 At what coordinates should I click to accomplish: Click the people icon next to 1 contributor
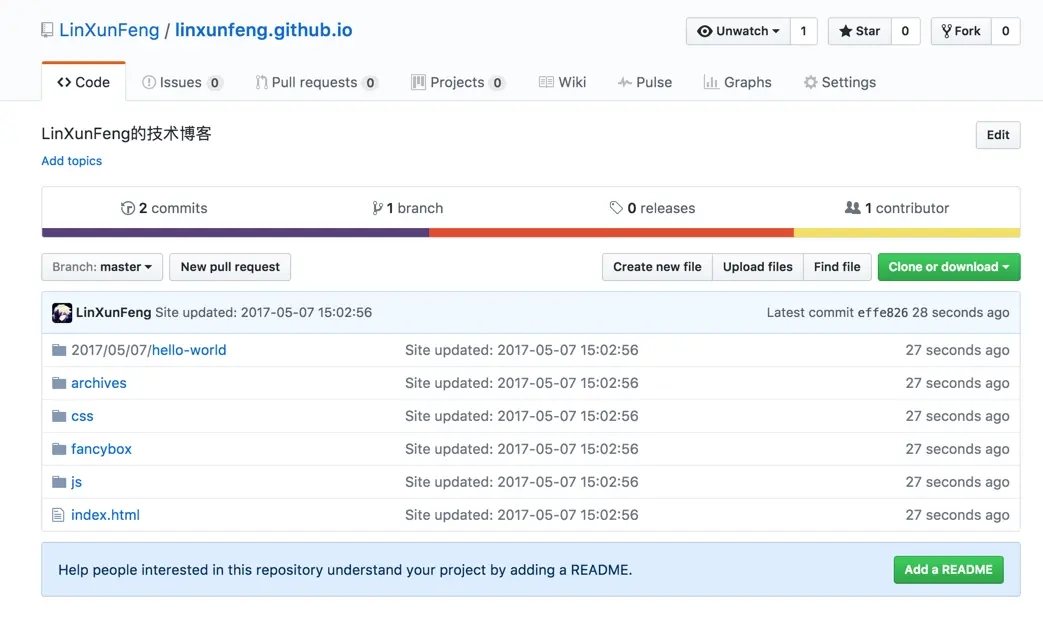pyautogui.click(x=852, y=208)
